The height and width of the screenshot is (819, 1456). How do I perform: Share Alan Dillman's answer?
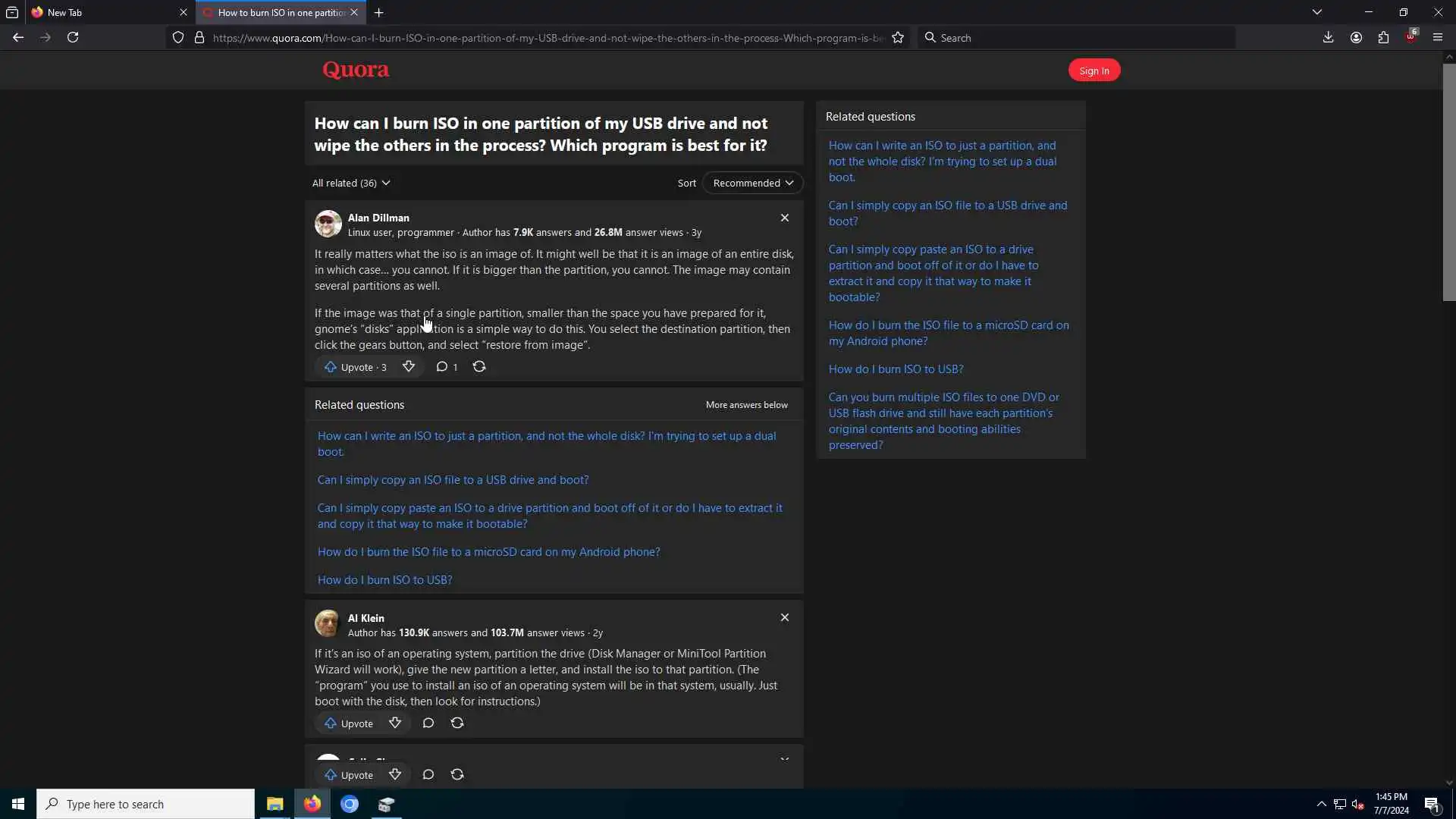pos(479,367)
